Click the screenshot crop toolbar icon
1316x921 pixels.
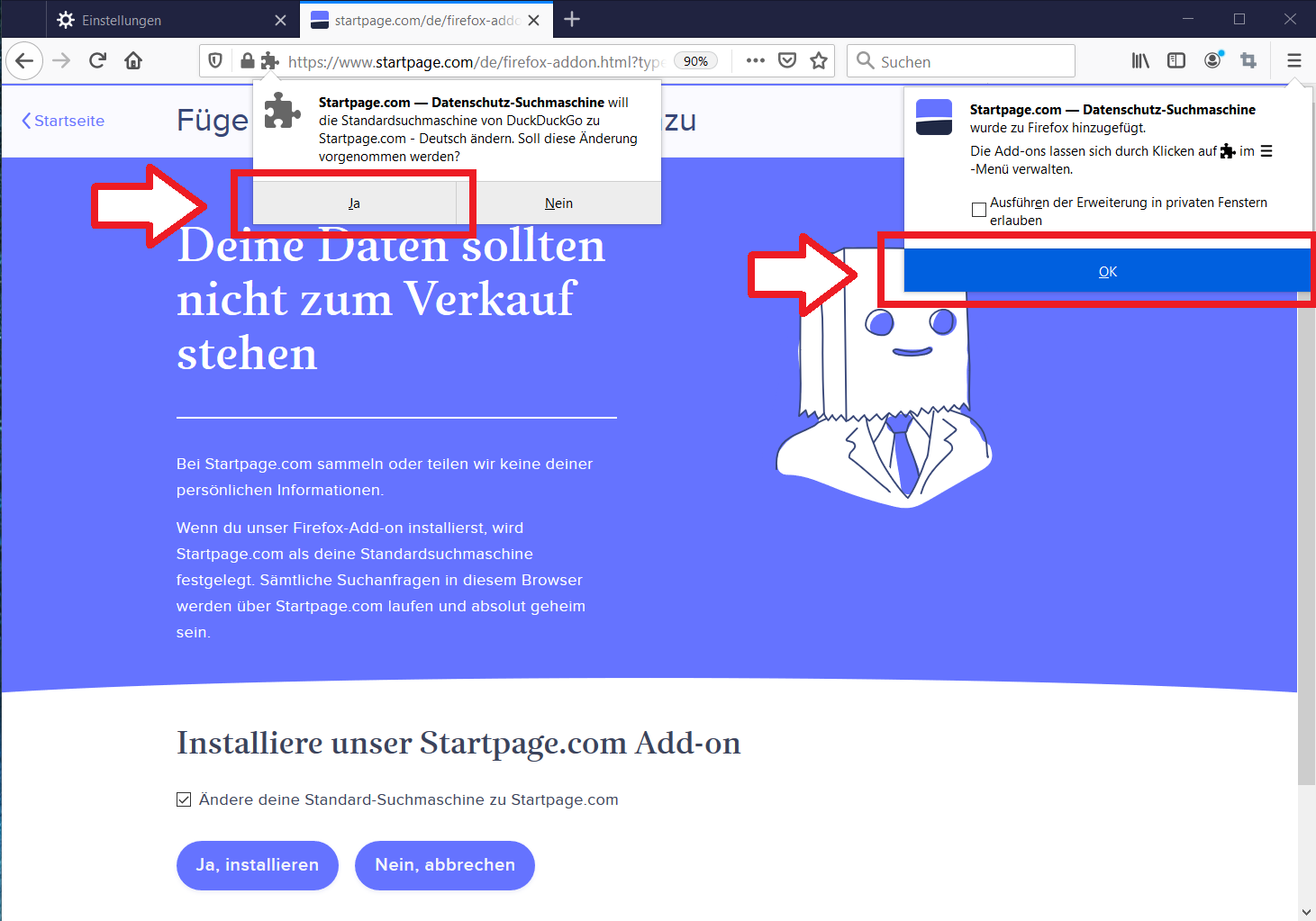pyautogui.click(x=1248, y=61)
